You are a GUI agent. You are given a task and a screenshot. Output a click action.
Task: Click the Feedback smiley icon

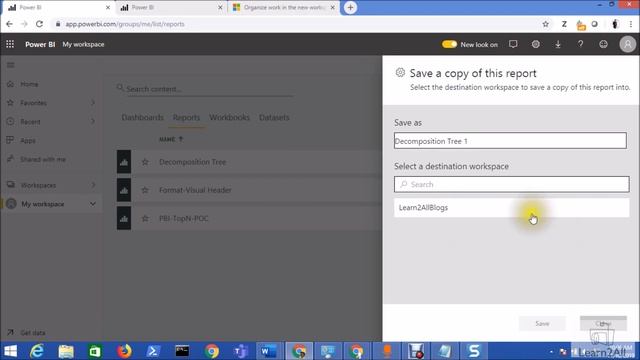603,44
